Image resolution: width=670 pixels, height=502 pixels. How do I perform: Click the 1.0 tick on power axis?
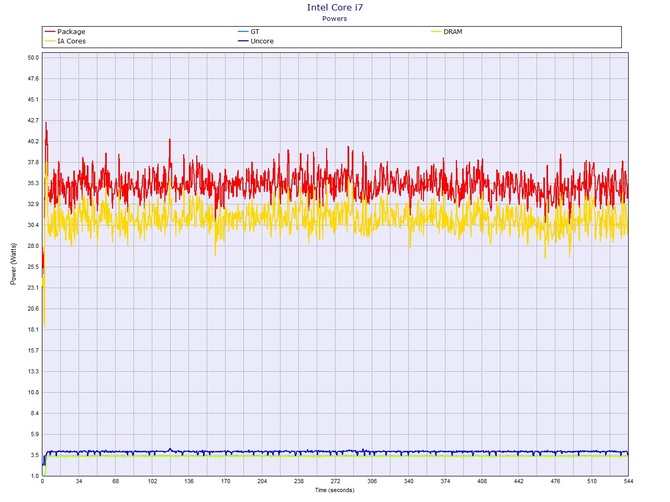[x=34, y=476]
